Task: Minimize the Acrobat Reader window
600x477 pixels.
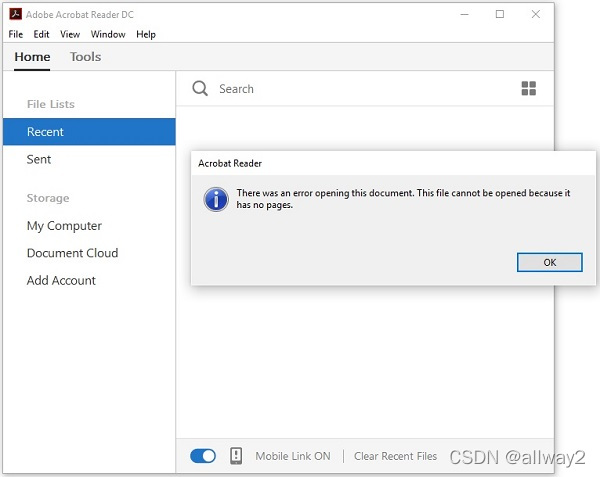Action: (x=465, y=15)
